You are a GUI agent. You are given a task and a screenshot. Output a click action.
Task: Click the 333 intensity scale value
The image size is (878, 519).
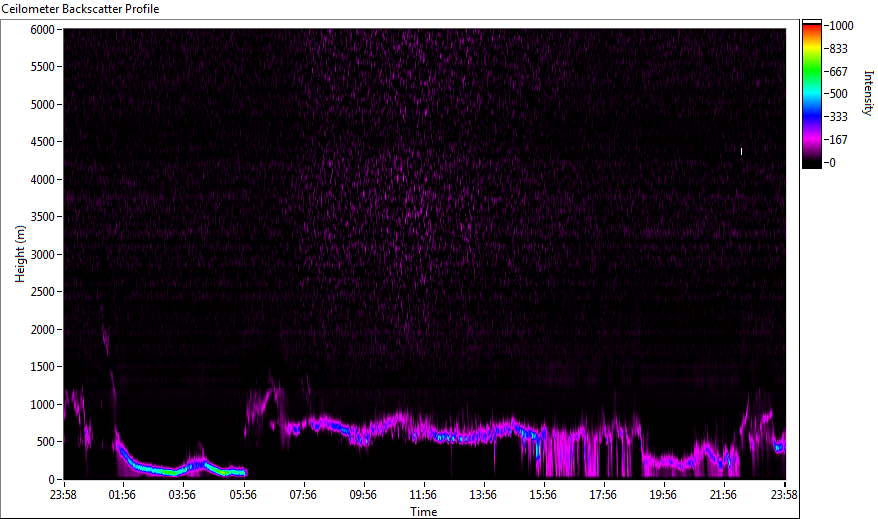pos(838,117)
